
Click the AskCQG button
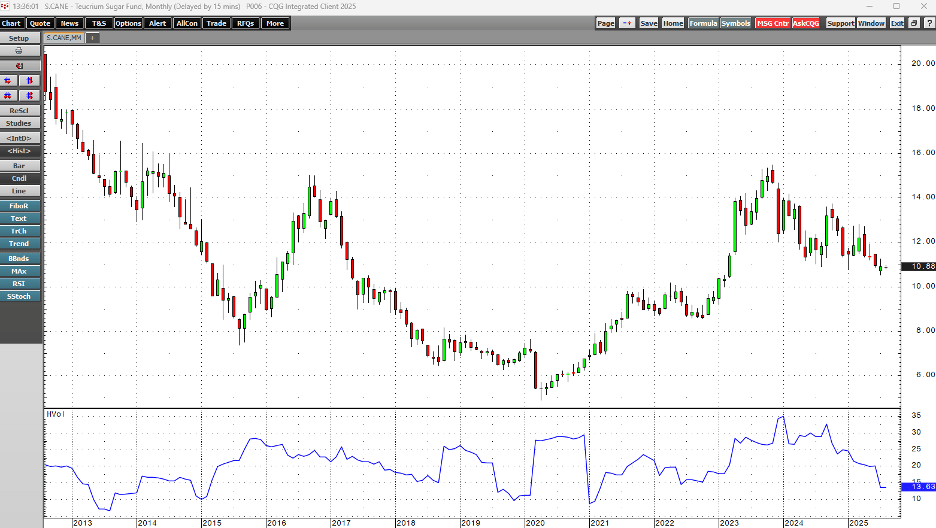[806, 23]
